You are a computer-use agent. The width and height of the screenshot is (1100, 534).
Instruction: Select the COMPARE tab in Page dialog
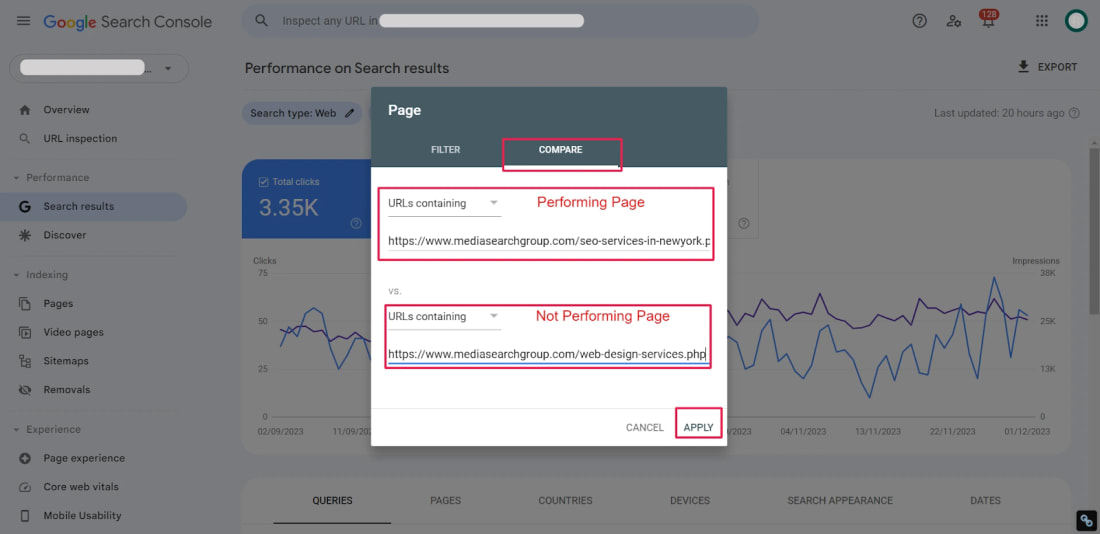pyautogui.click(x=561, y=150)
